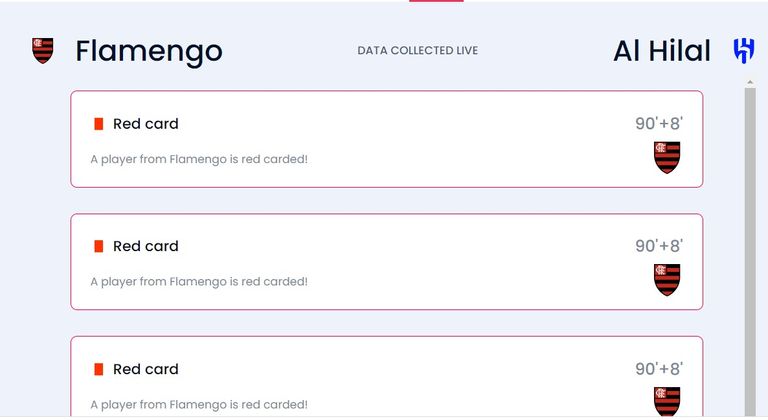The width and height of the screenshot is (768, 420).
Task: Select the middle event card's Red card title
Action: click(146, 246)
